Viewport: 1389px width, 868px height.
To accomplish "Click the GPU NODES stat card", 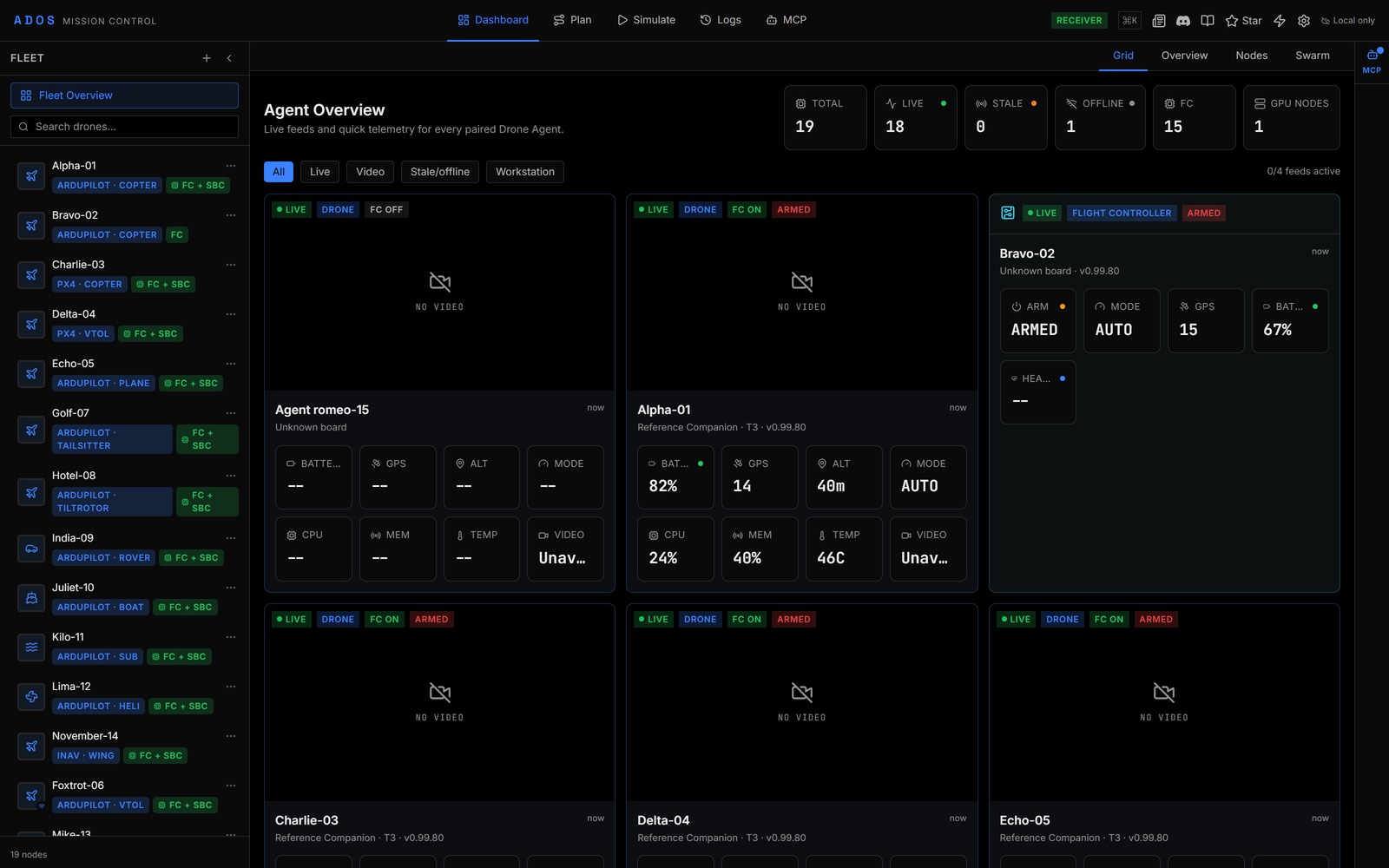I will [1292, 117].
